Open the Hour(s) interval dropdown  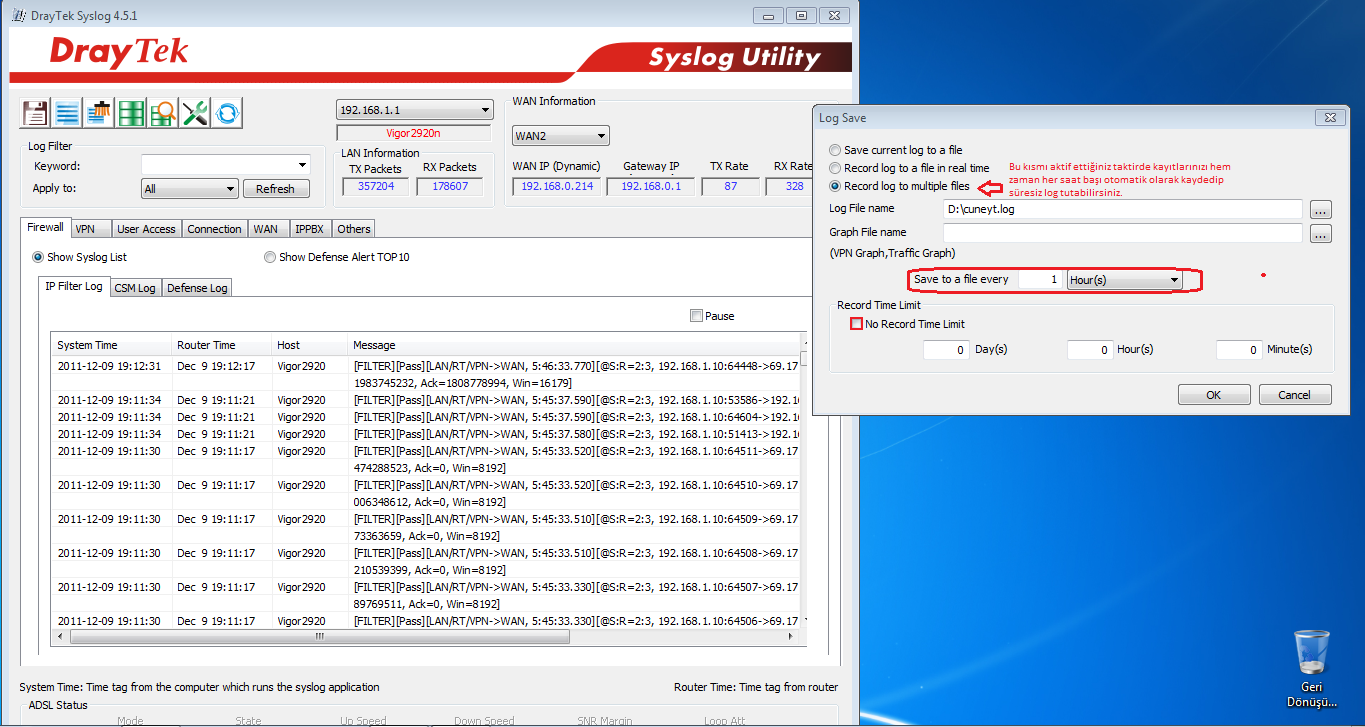(x=1124, y=281)
